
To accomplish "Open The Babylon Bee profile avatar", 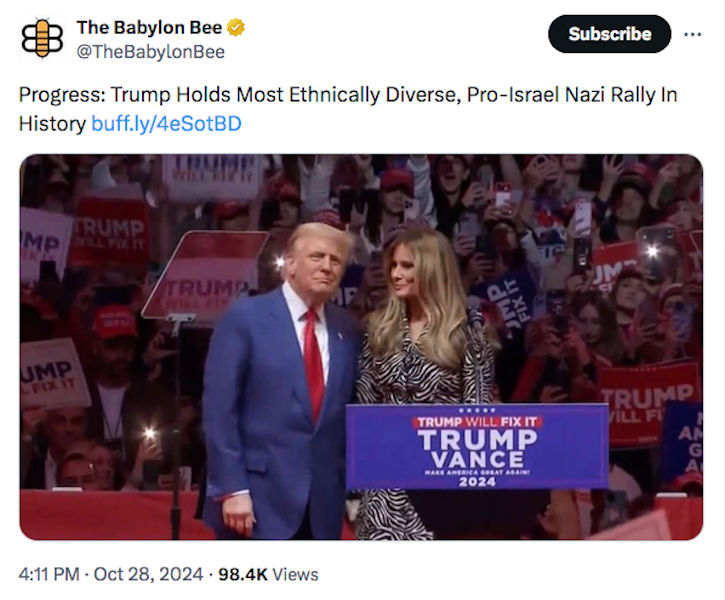I will pos(42,38).
